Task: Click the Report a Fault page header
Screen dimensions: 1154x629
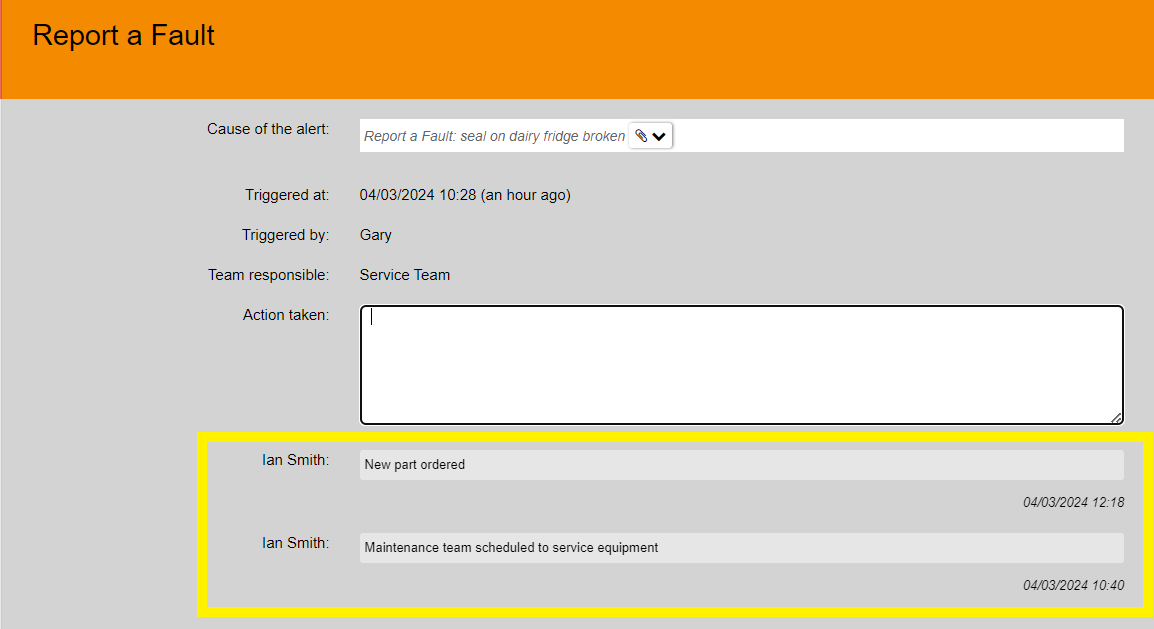Action: 123,36
